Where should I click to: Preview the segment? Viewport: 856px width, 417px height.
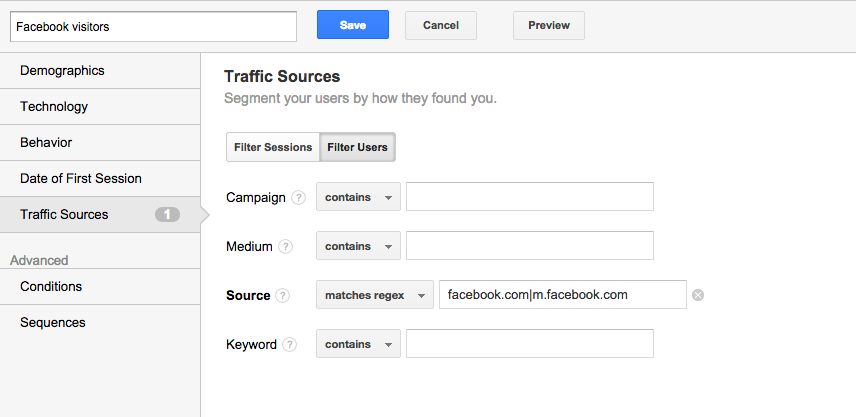(549, 25)
